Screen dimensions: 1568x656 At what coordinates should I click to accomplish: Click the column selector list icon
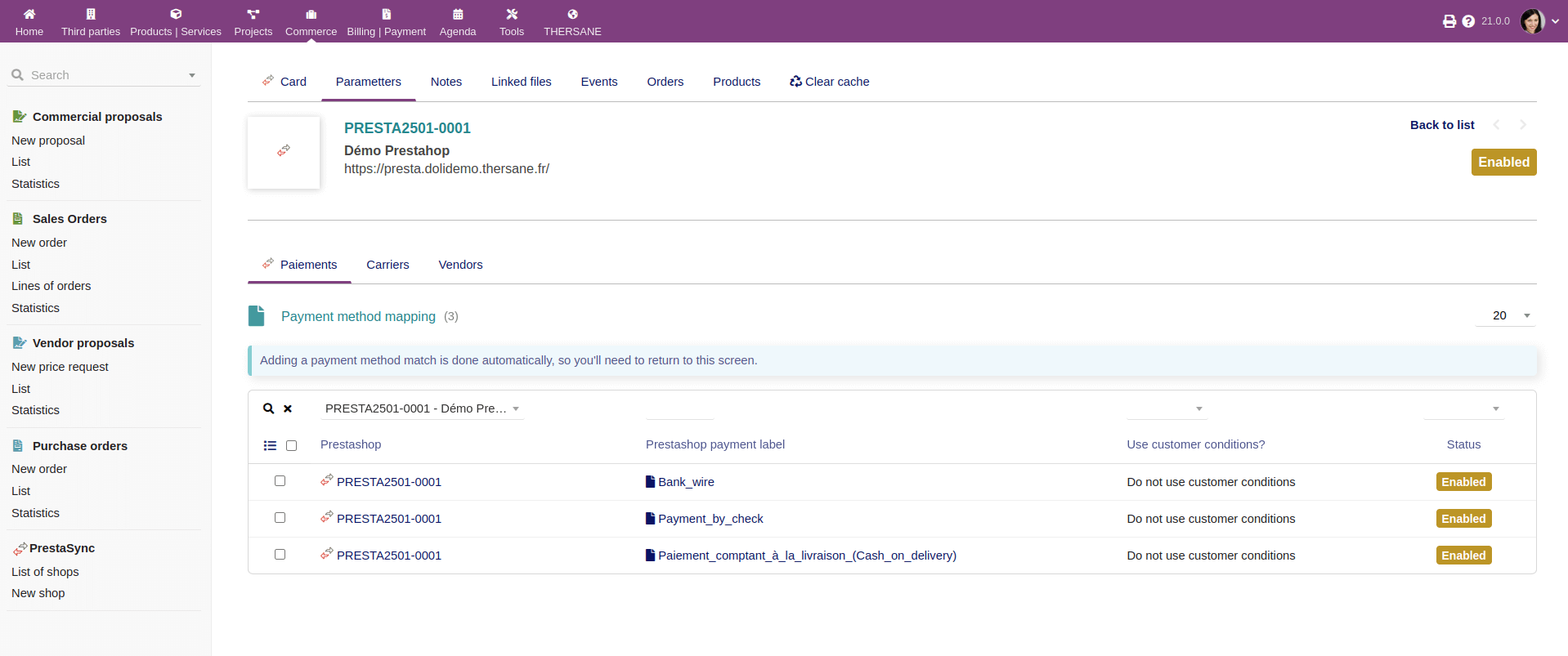tap(270, 445)
